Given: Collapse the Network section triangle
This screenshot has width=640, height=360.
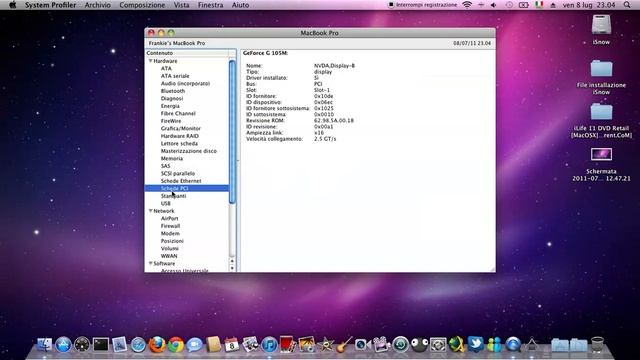Looking at the screenshot, I should tap(150, 211).
